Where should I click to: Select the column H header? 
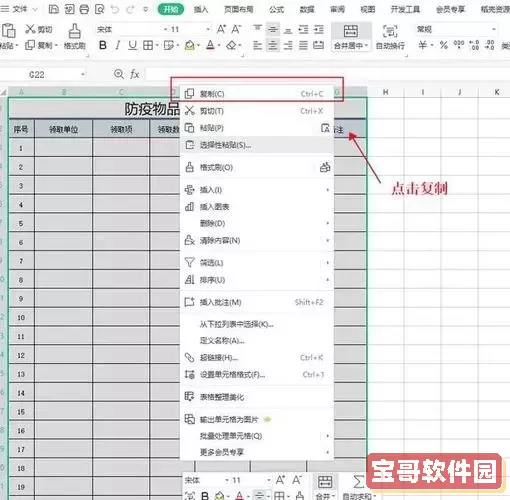[x=386, y=92]
